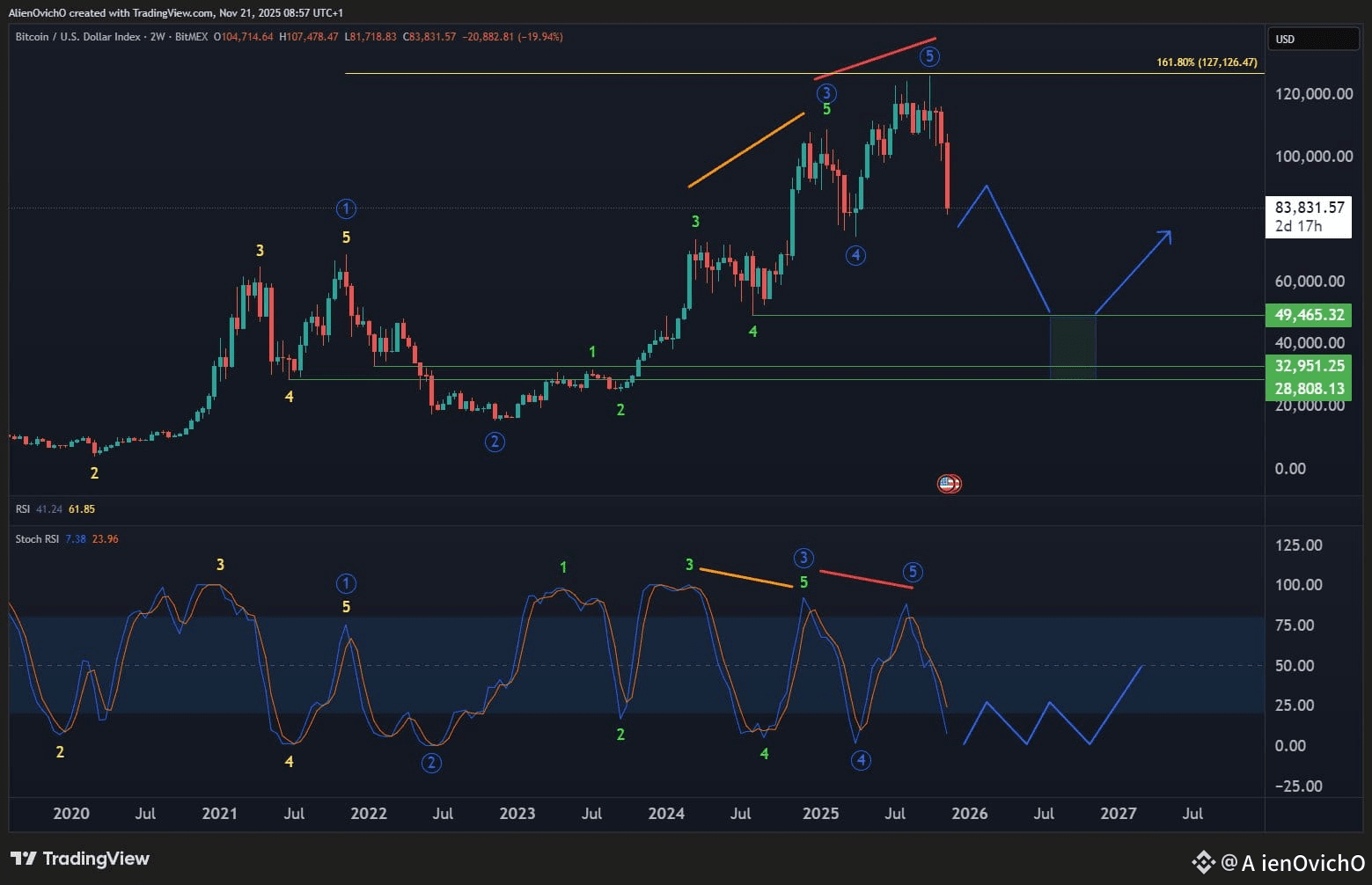Viewport: 1372px width, 885px height.
Task: Click 2020 on the time axis
Action: click(71, 814)
